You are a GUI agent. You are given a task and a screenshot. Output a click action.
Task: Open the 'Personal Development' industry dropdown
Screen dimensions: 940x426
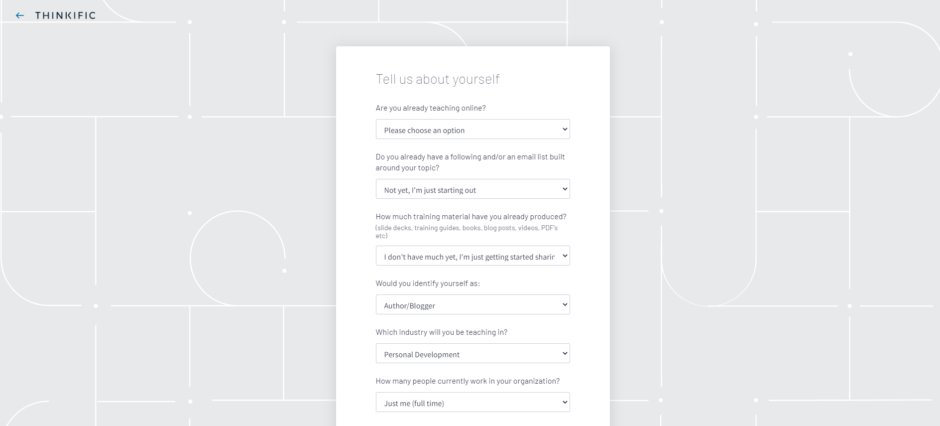pyautogui.click(x=472, y=354)
